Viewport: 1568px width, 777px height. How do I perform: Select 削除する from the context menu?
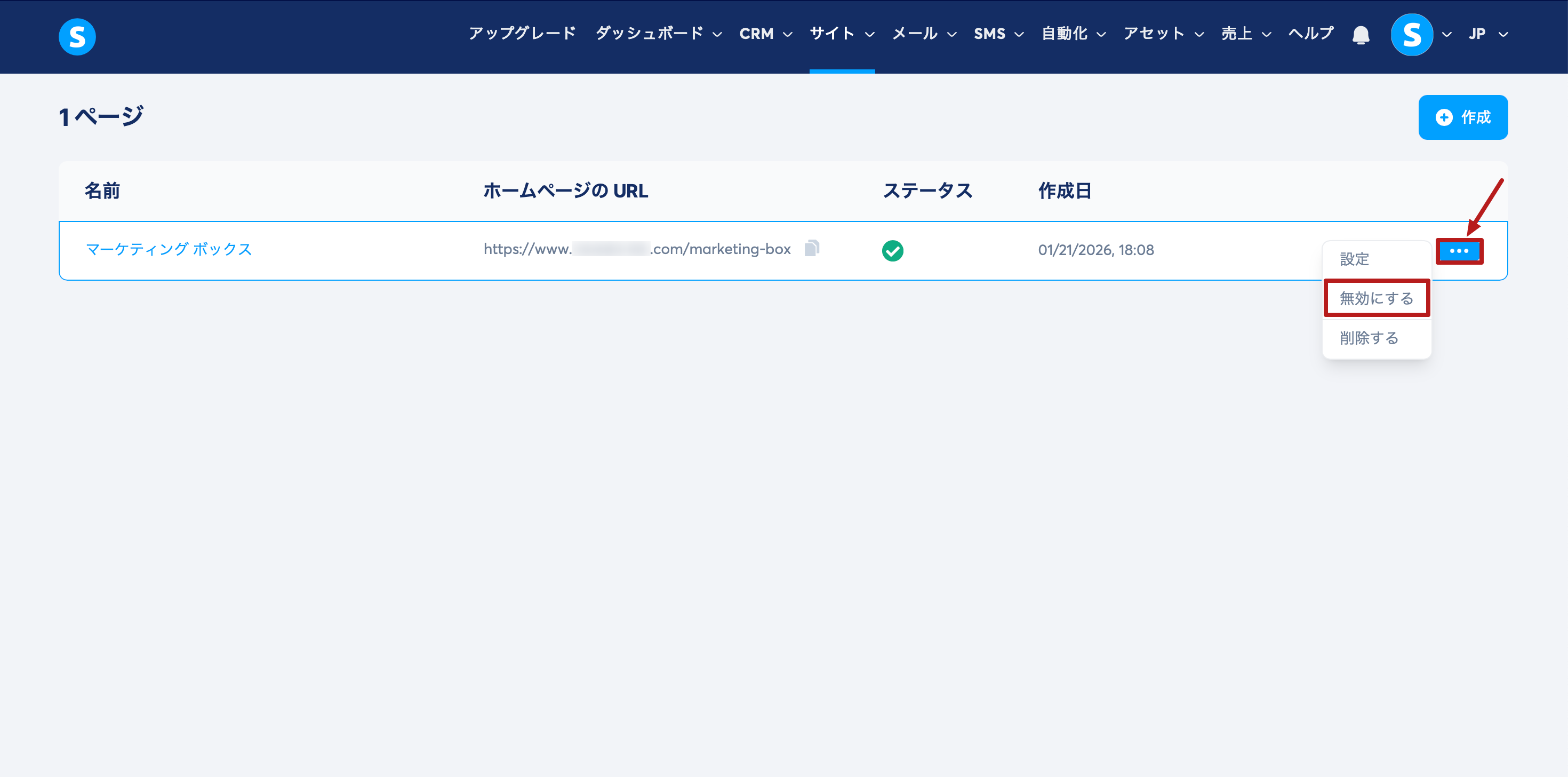point(1369,338)
